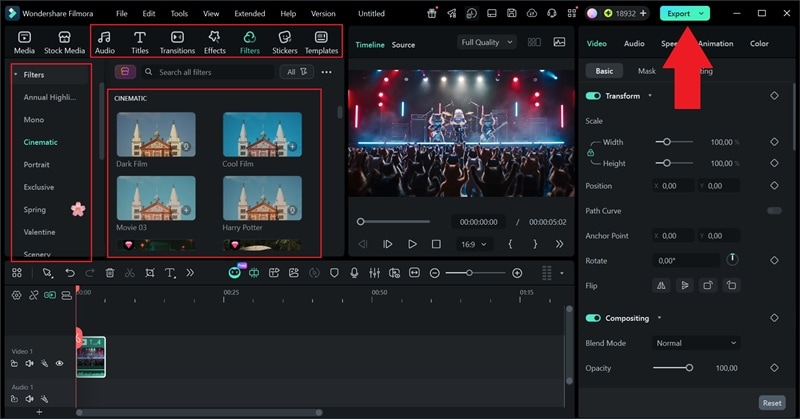The image size is (800, 419).
Task: Toggle the Transform switch
Action: 593,96
